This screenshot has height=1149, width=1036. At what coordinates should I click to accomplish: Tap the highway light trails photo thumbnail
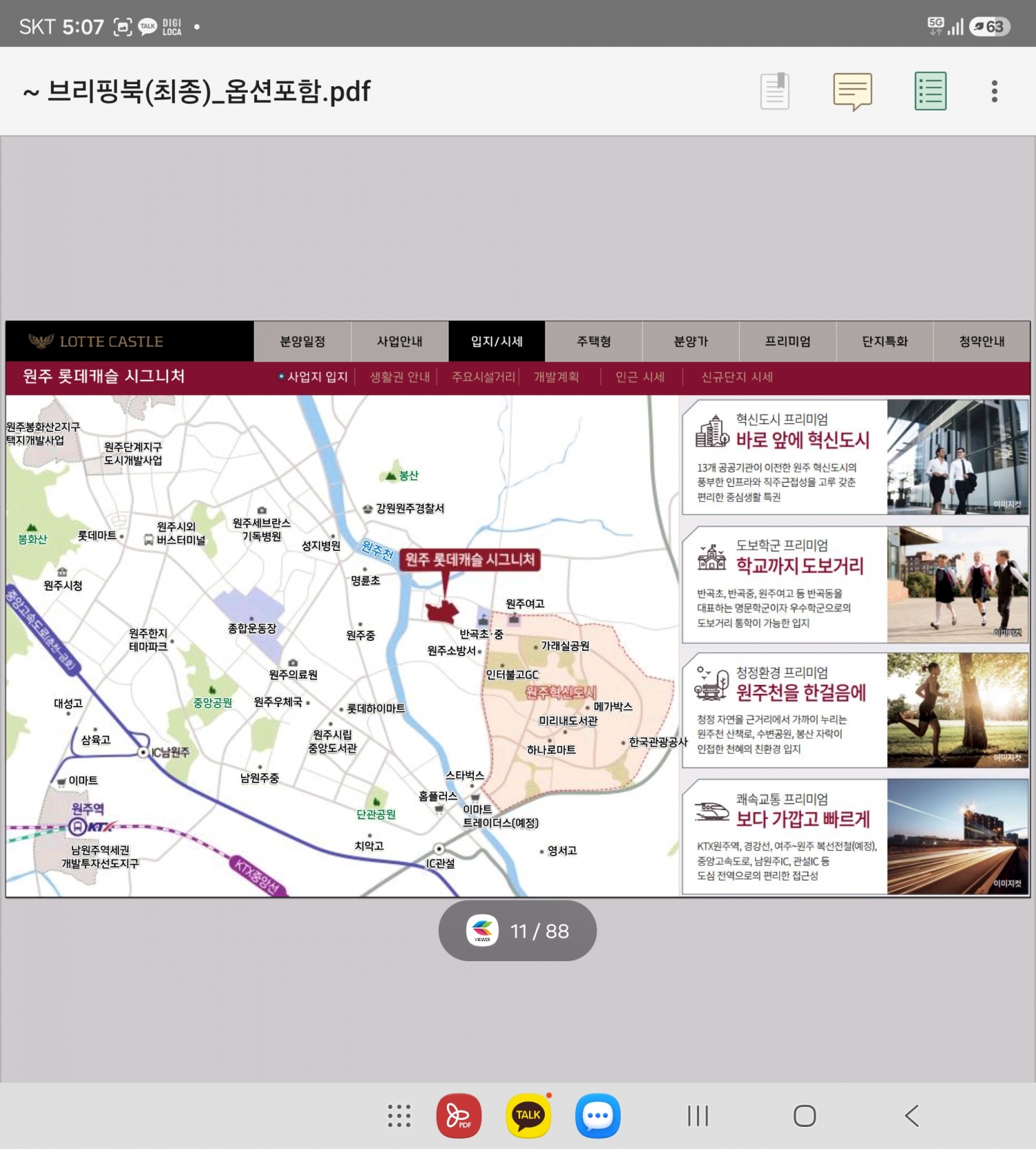[958, 837]
